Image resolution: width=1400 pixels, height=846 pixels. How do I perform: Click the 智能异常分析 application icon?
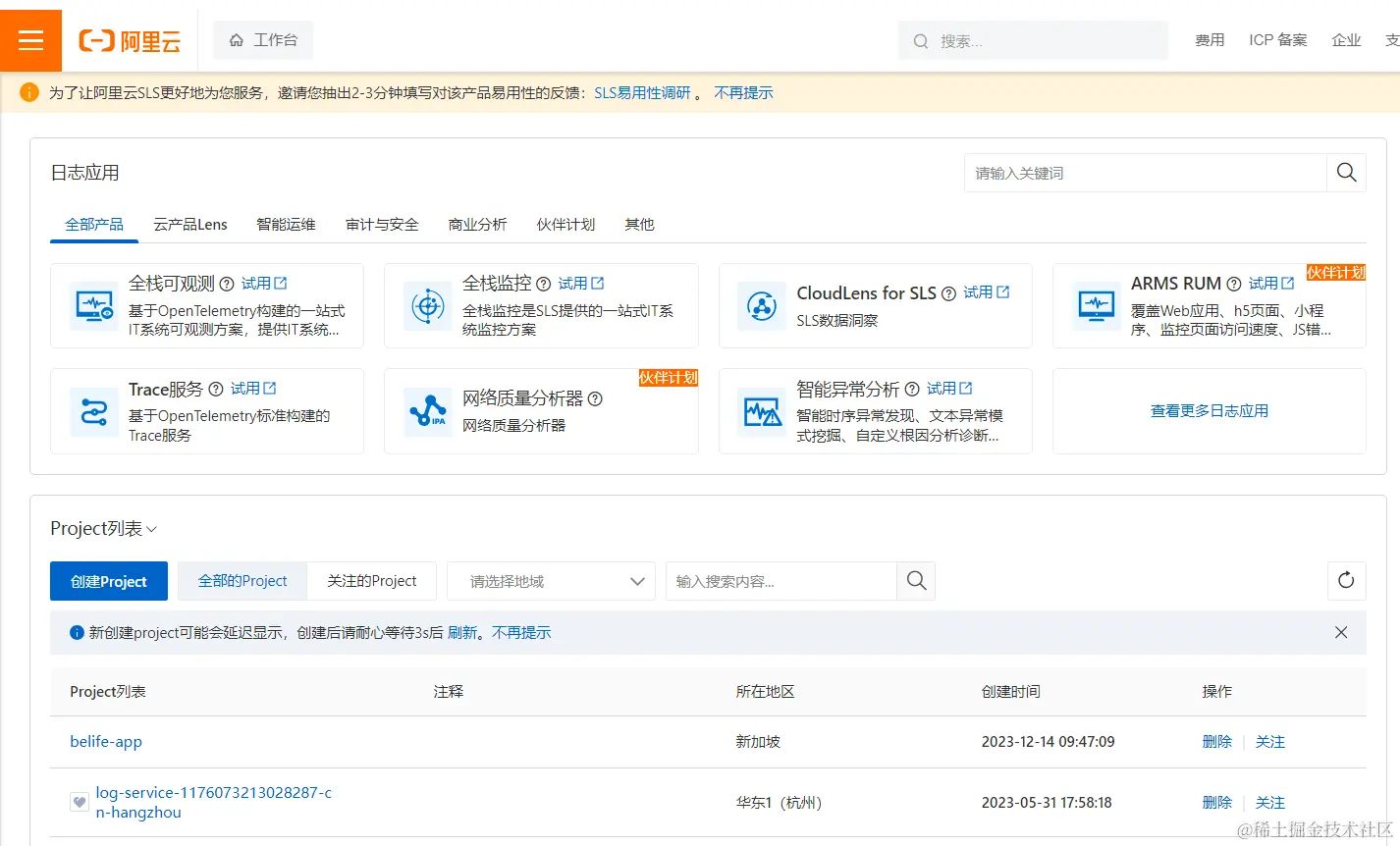(x=762, y=410)
